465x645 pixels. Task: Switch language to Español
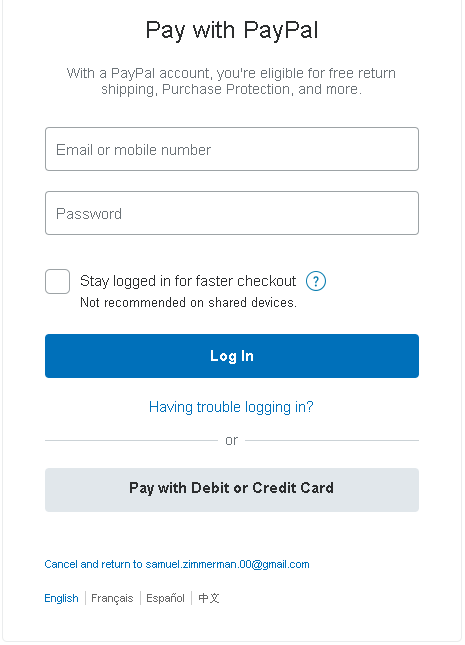pyautogui.click(x=165, y=598)
